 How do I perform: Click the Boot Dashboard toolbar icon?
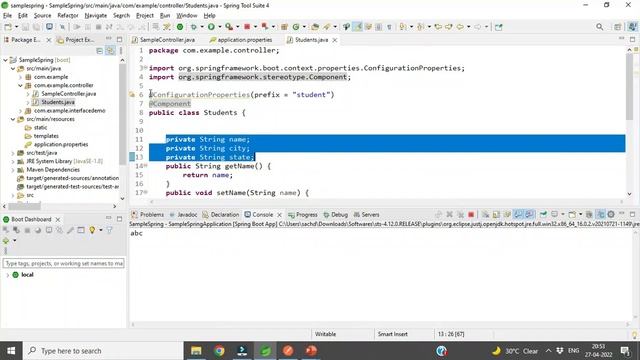180,27
